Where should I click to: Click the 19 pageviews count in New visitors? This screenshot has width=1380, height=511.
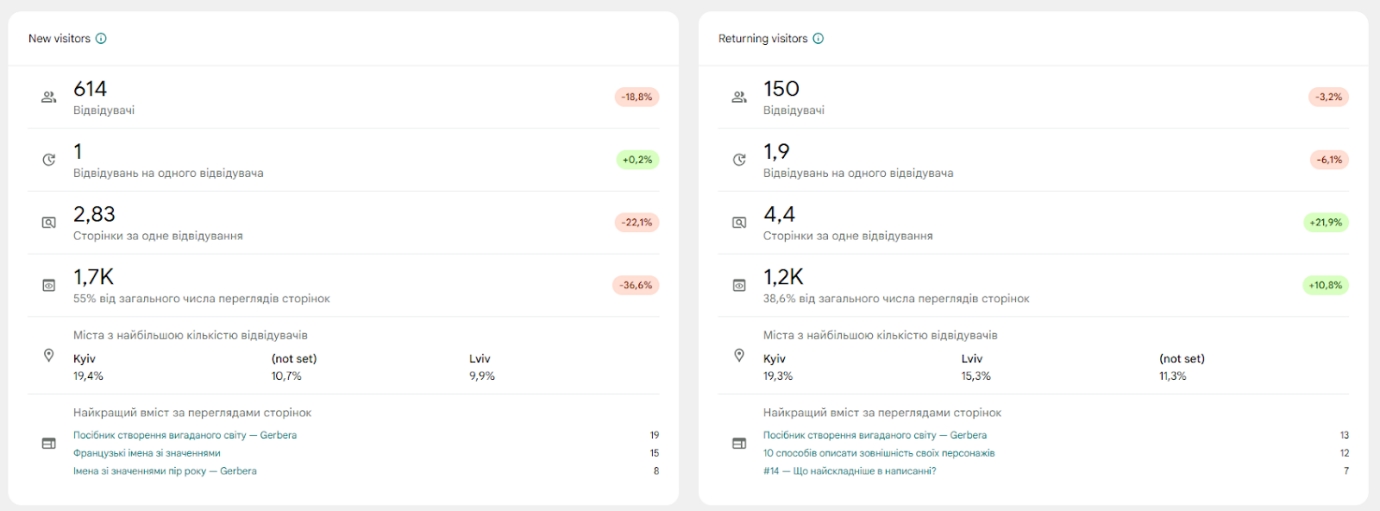point(654,435)
